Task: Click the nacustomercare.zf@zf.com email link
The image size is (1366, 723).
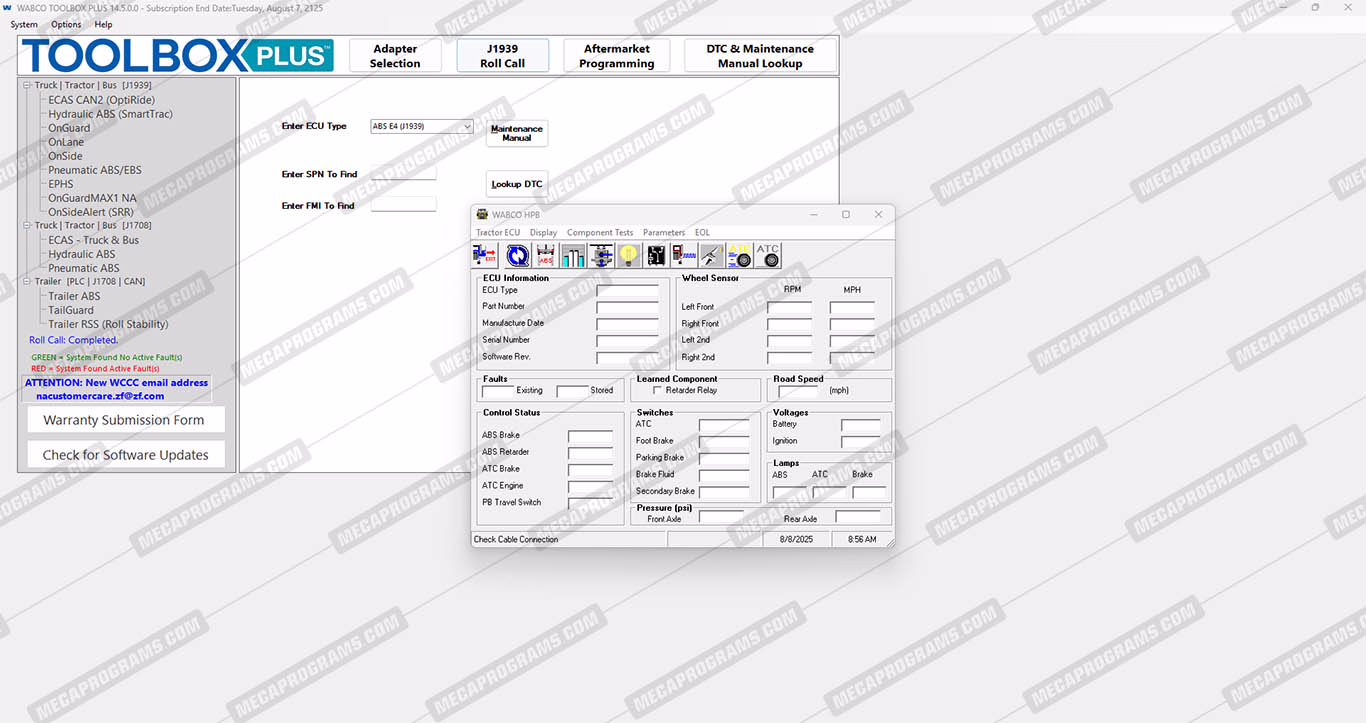Action: 100,396
